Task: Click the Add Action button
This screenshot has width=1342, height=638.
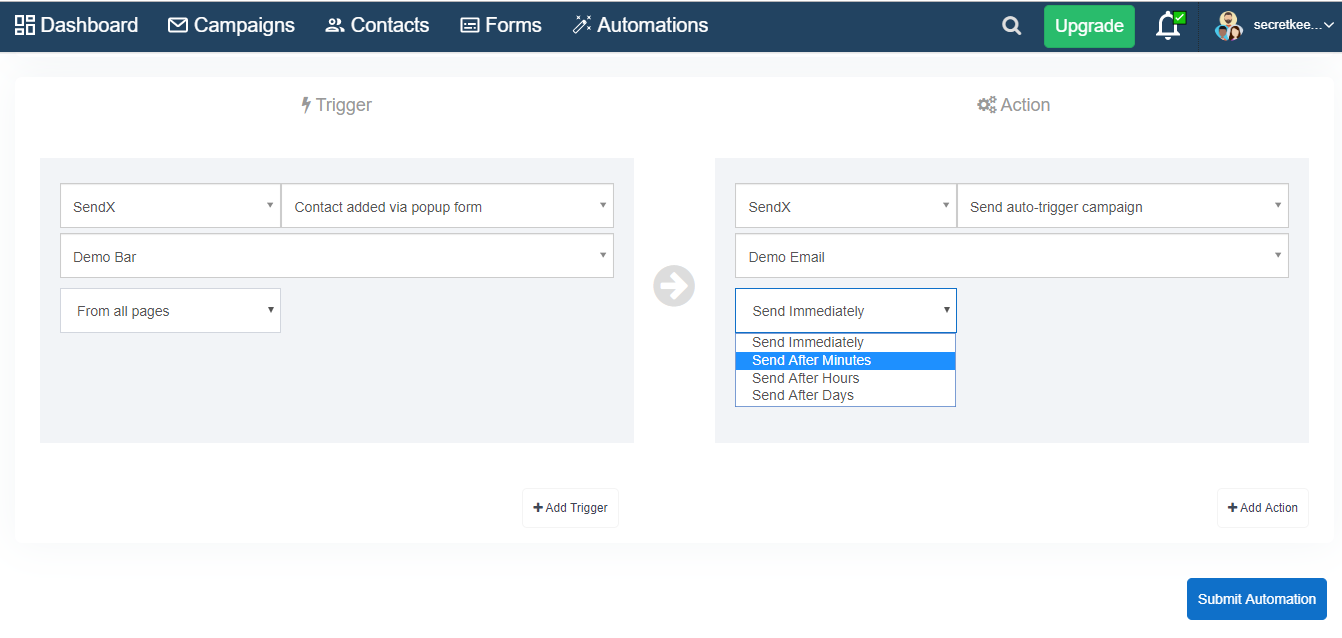Action: pos(1263,508)
